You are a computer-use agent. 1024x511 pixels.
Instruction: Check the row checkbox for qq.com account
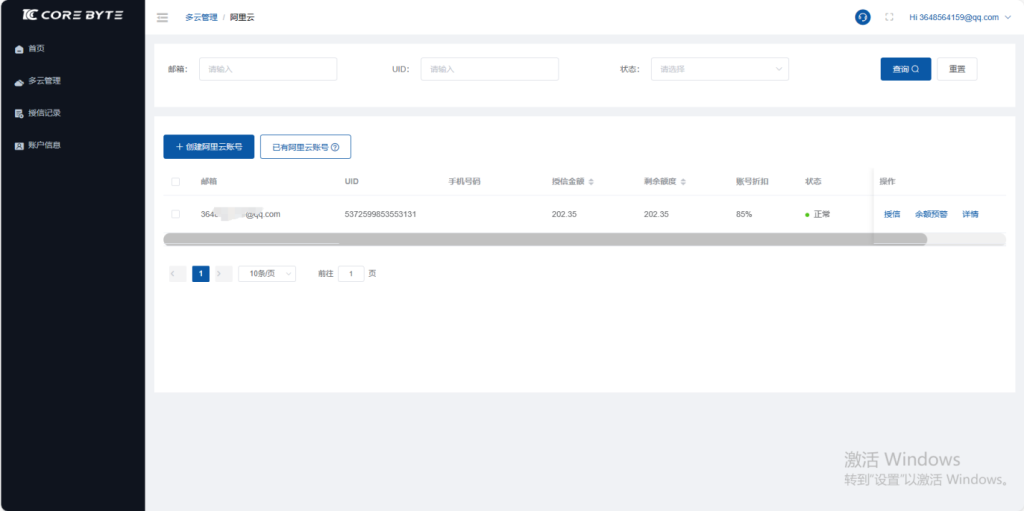[176, 214]
